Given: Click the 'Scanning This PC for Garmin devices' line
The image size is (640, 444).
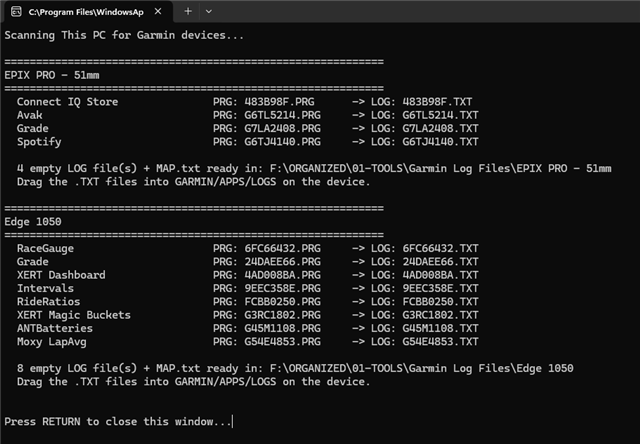Looking at the screenshot, I should click(124, 35).
